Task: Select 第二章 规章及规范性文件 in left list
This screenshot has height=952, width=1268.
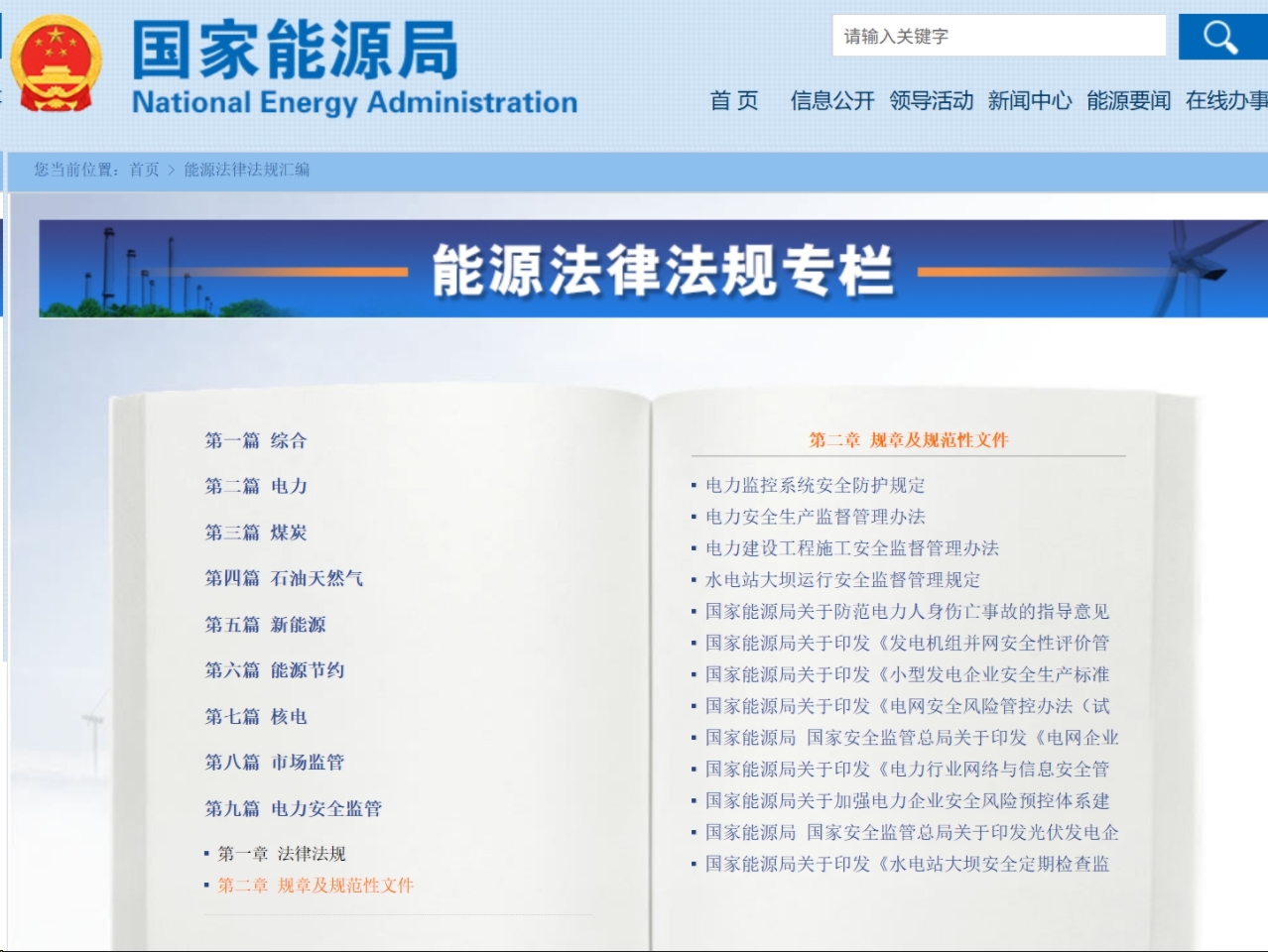Action: pyautogui.click(x=316, y=886)
